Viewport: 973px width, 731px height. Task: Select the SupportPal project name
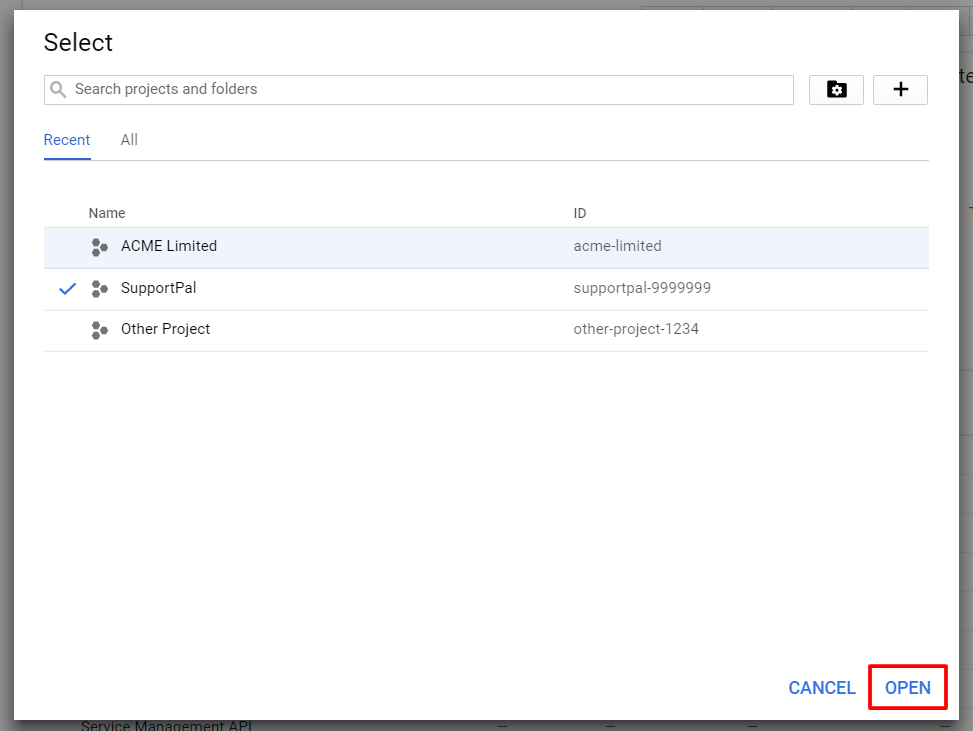[158, 288]
